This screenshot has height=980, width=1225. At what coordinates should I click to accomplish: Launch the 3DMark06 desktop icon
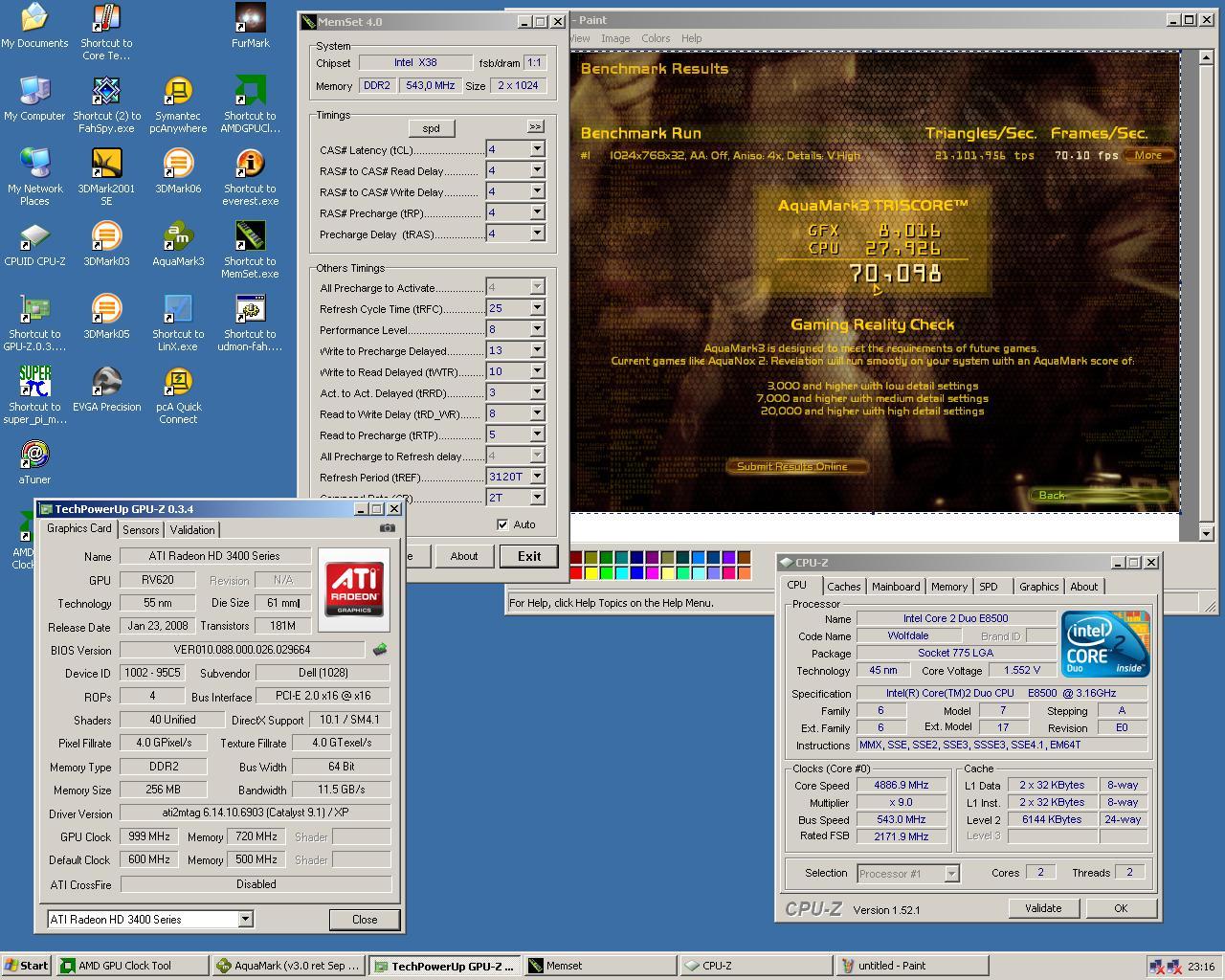click(x=178, y=171)
